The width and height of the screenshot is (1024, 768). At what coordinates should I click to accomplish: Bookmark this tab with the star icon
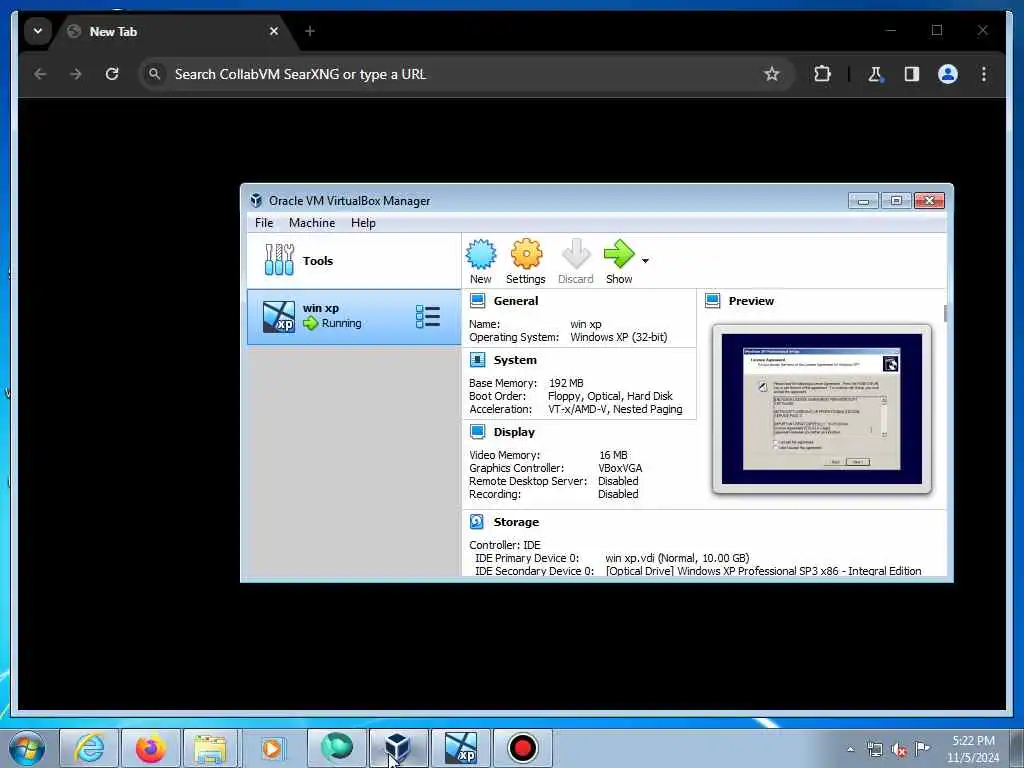point(772,74)
